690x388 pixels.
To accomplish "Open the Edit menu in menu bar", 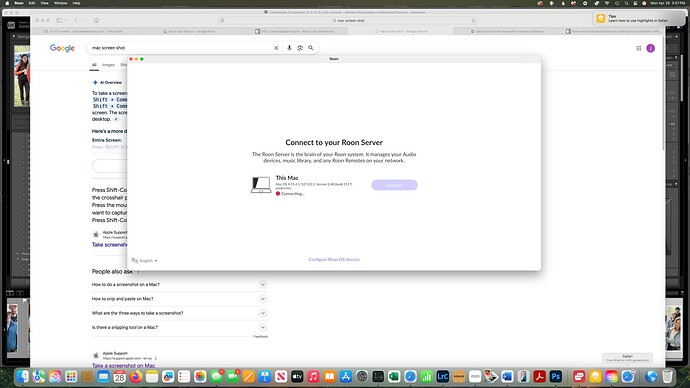I will point(32,3).
